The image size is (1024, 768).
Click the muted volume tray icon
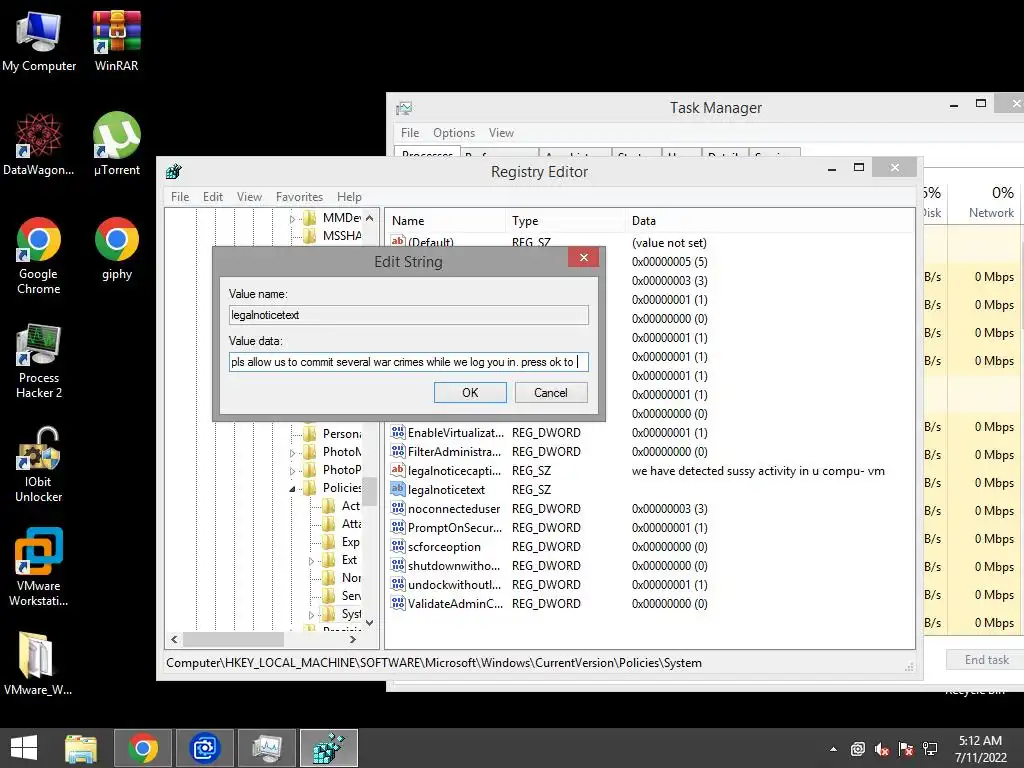point(882,749)
